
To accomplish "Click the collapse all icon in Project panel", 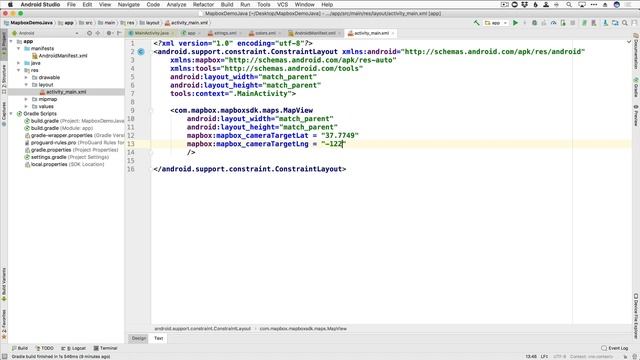I will (98, 33).
